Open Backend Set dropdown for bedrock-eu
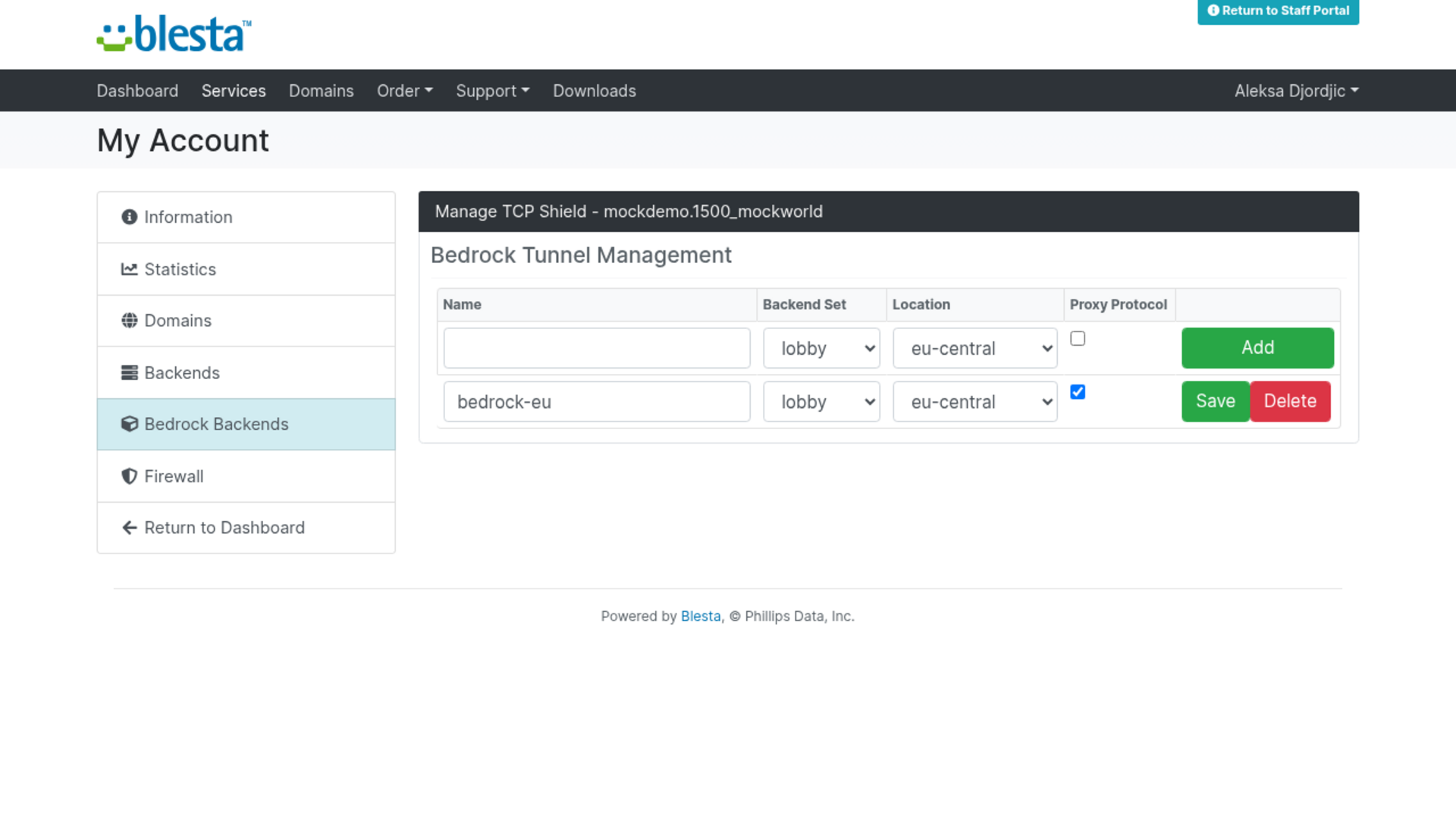The width and height of the screenshot is (1456, 819). click(821, 401)
